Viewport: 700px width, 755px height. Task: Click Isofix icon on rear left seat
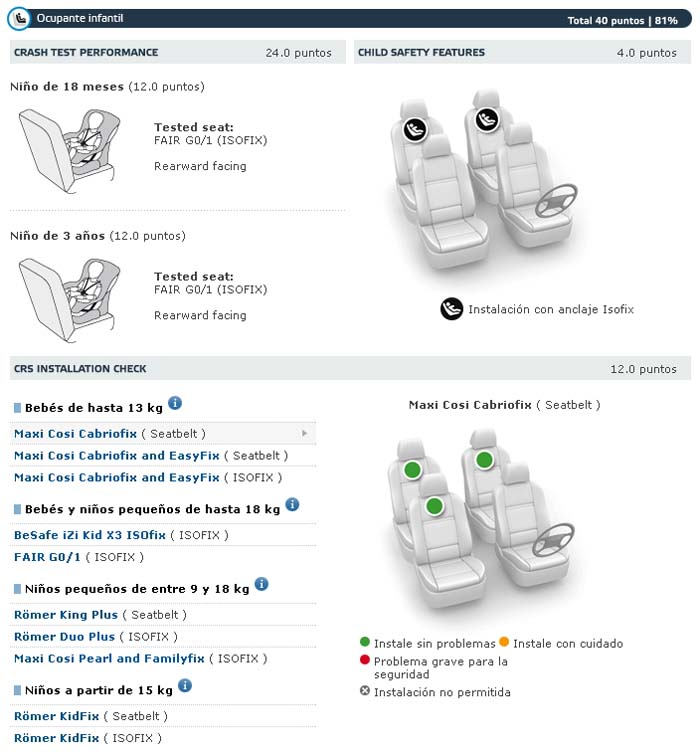click(415, 129)
